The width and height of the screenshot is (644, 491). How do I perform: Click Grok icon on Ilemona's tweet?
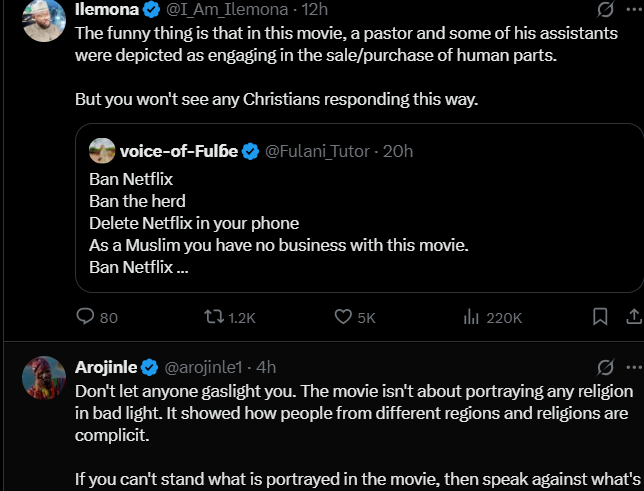coord(605,11)
